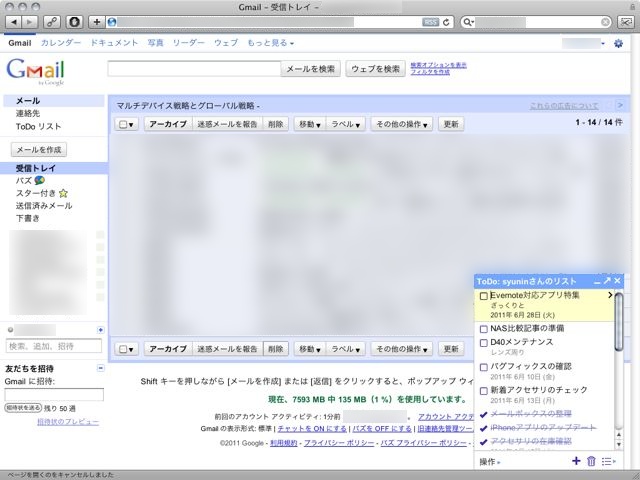
Task: Open the top ラベル dropdown
Action: tap(345, 124)
